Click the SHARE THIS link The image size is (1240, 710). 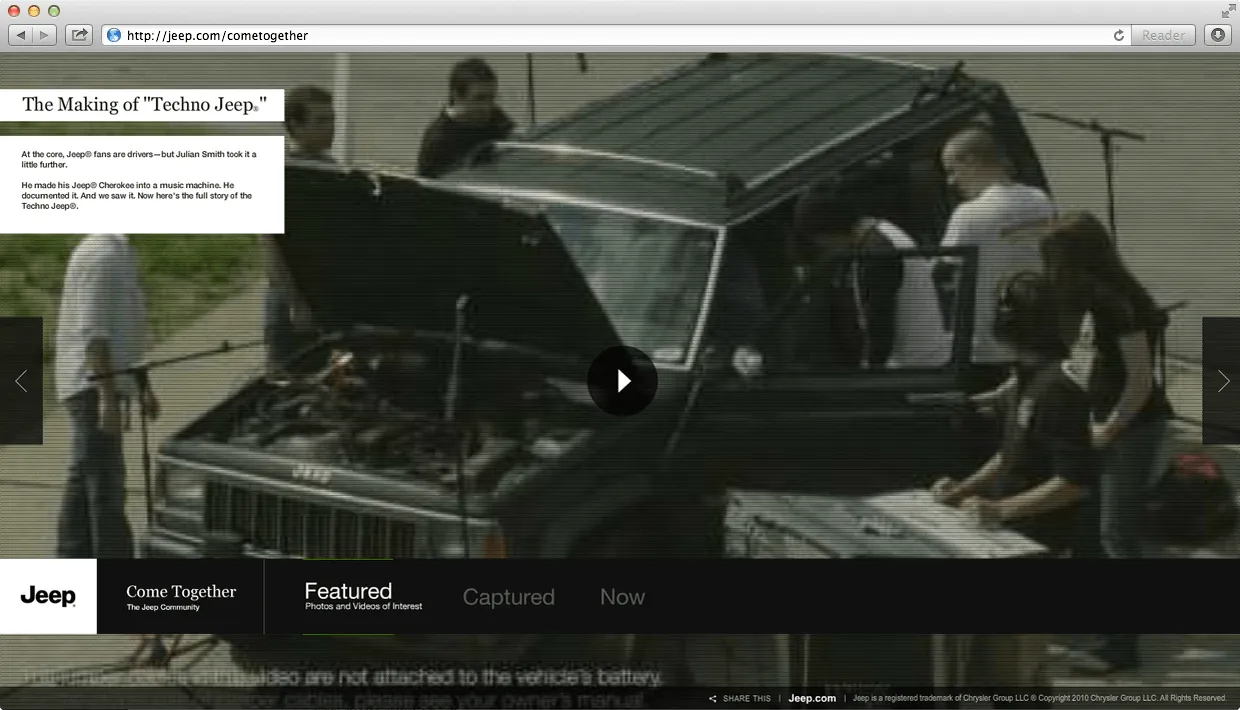click(x=740, y=698)
